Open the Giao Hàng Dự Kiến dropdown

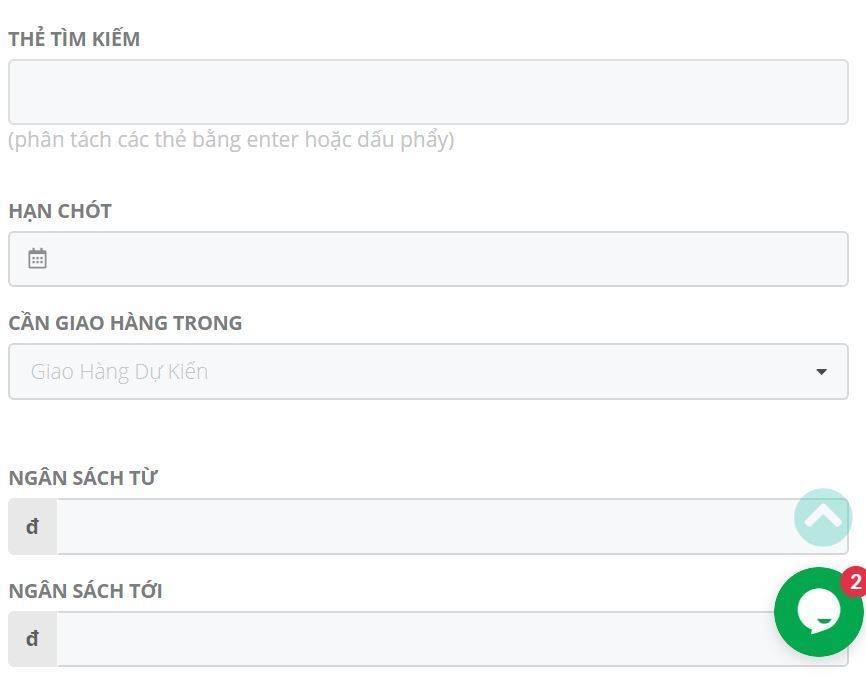(428, 372)
